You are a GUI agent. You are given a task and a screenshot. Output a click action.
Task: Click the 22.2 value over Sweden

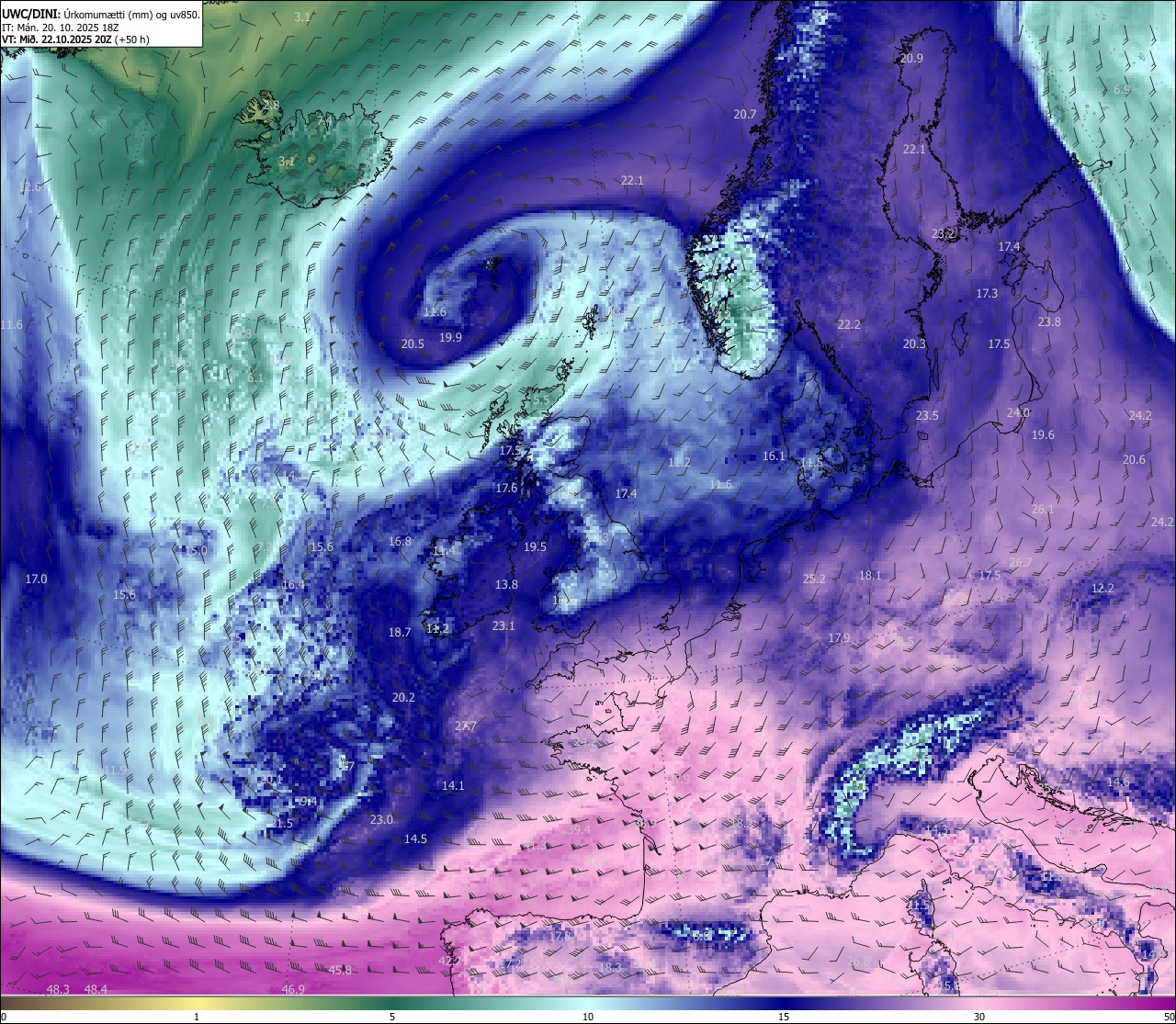(x=849, y=324)
